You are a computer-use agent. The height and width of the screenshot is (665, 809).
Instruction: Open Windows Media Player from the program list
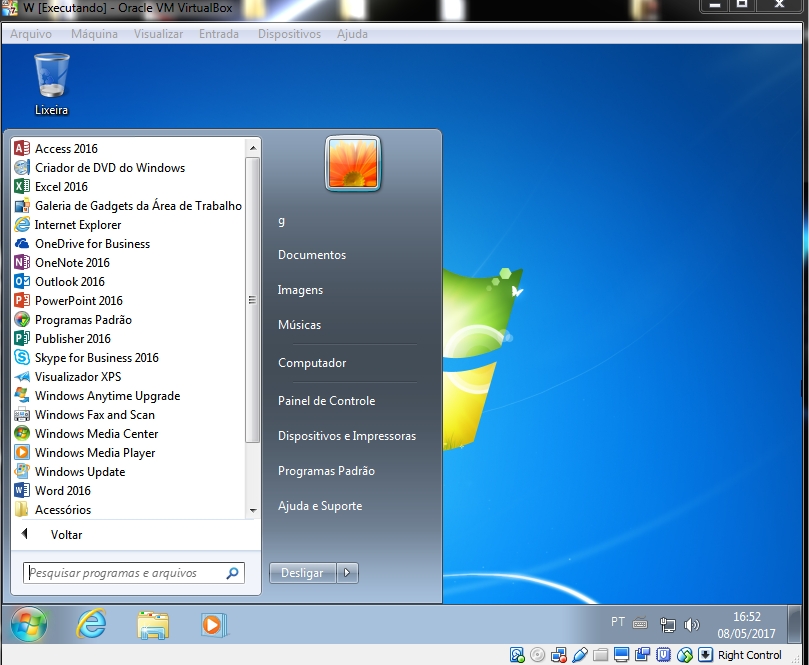click(85, 453)
